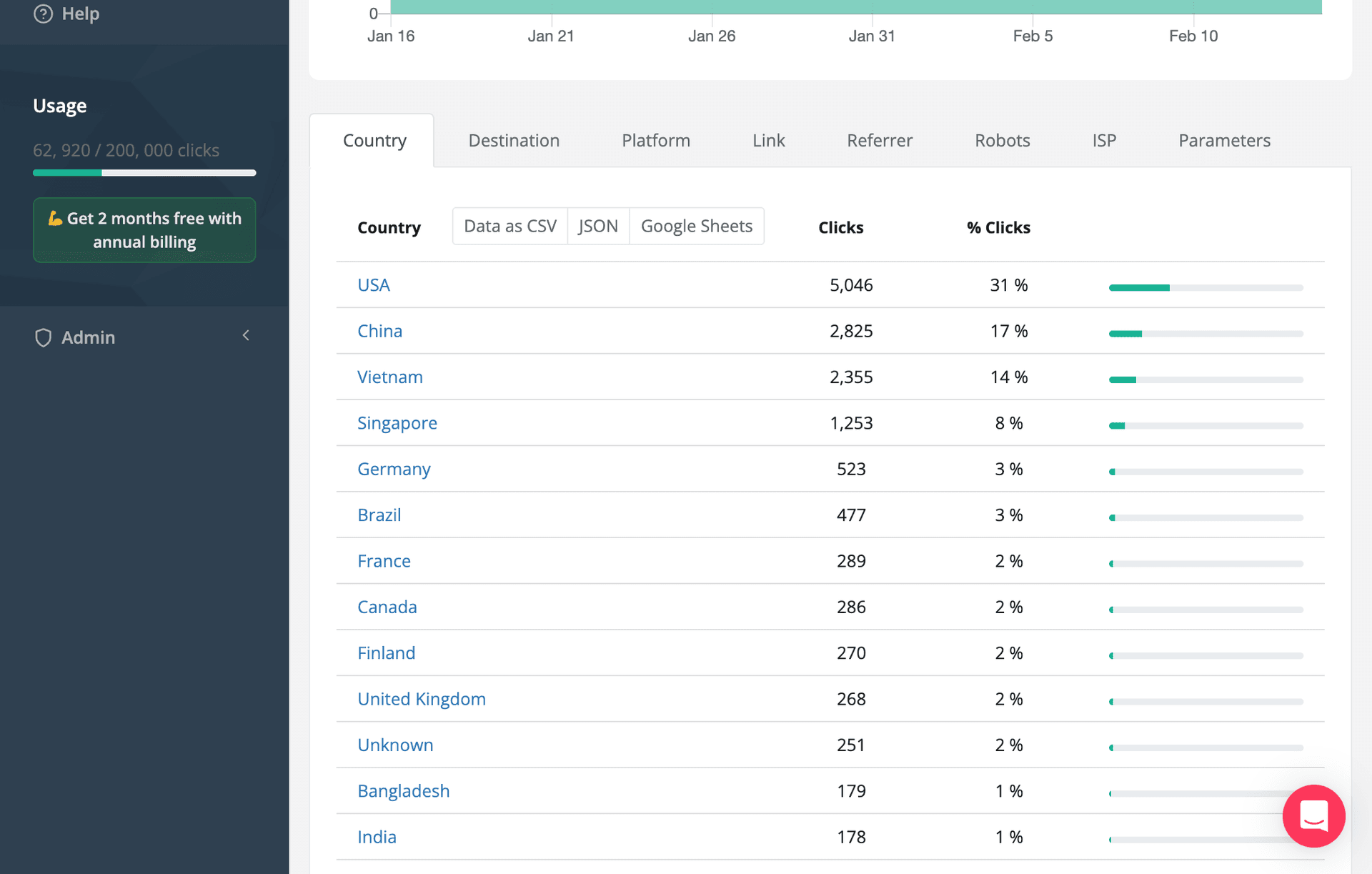Click the Admin shield icon
The height and width of the screenshot is (874, 1372).
tap(43, 337)
